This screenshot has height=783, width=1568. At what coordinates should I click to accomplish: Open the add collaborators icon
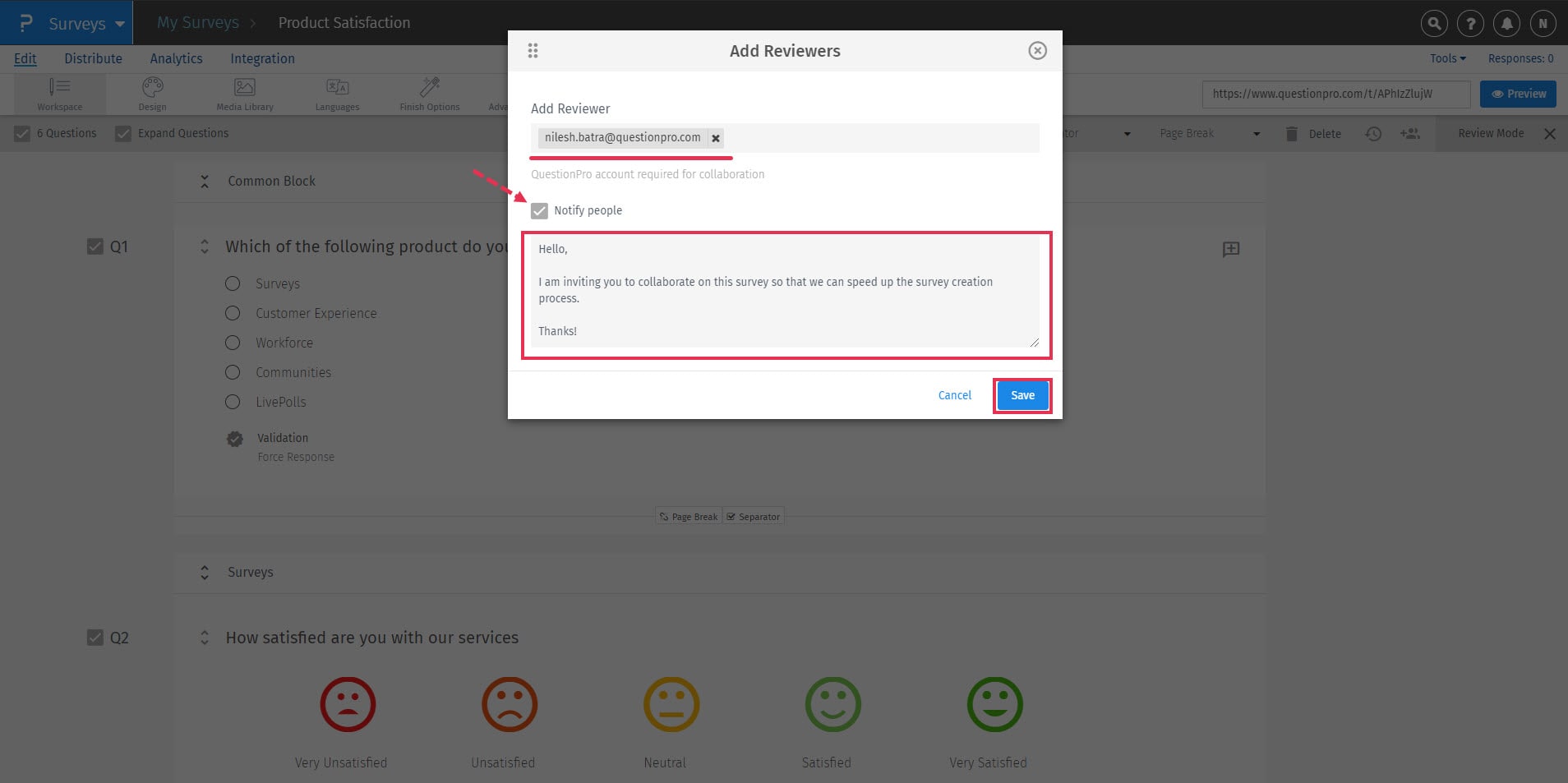tap(1410, 133)
